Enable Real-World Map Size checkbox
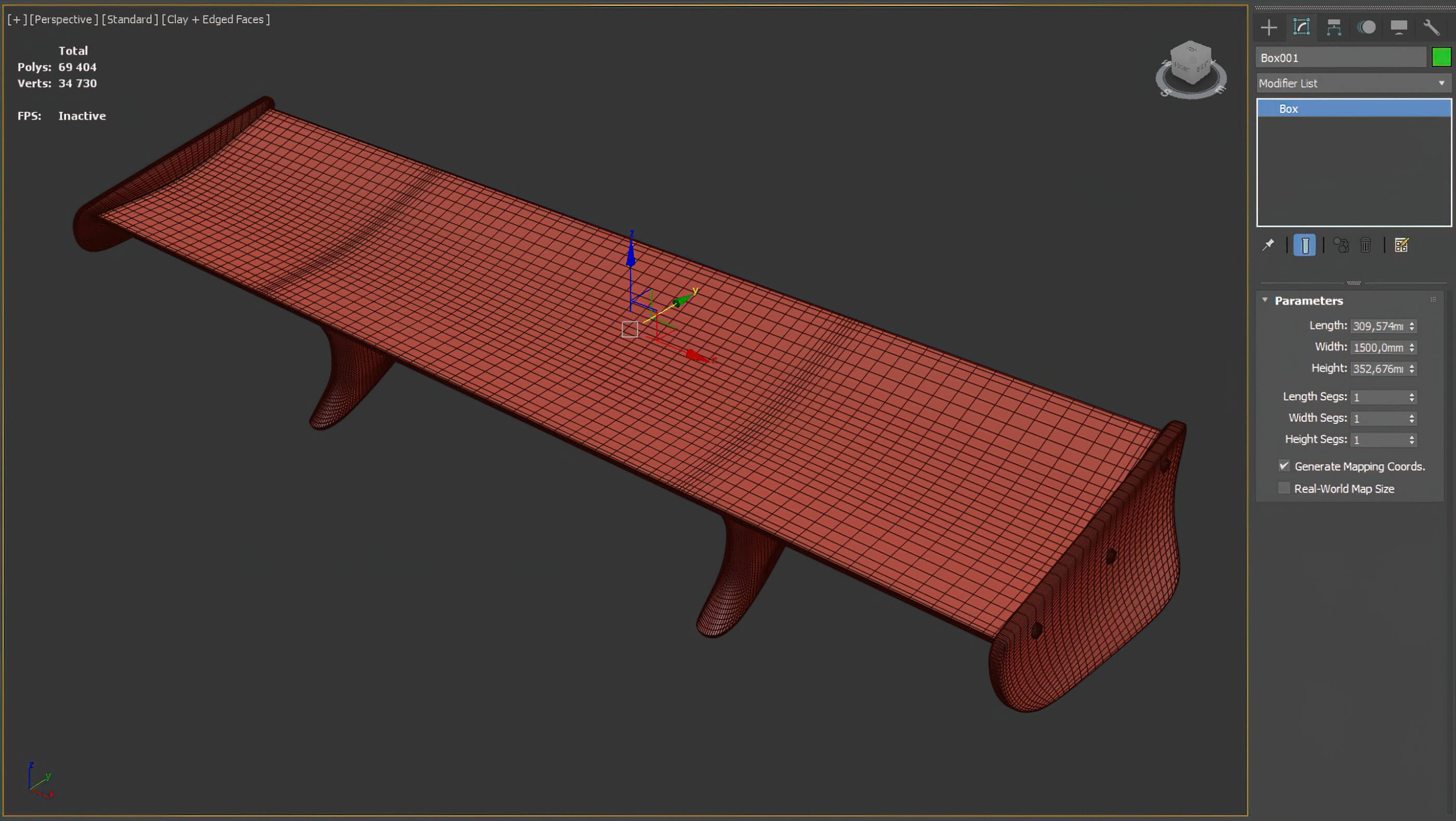This screenshot has height=821, width=1456. 1284,488
